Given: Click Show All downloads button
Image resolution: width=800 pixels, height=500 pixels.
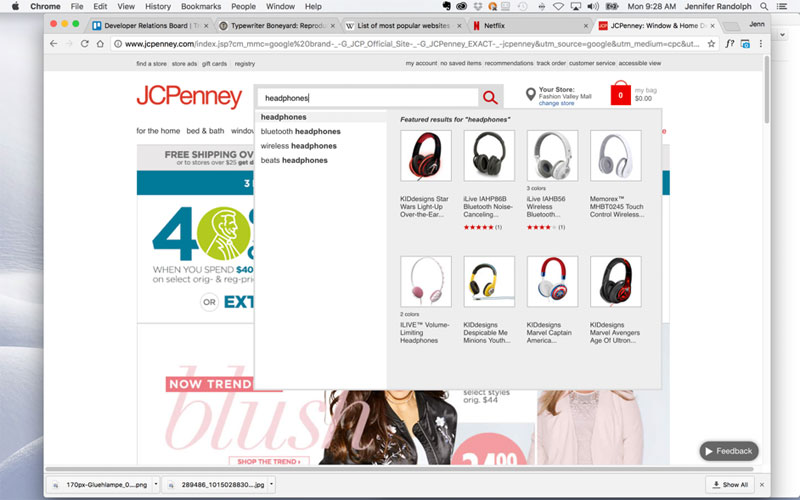Looking at the screenshot, I should (731, 485).
